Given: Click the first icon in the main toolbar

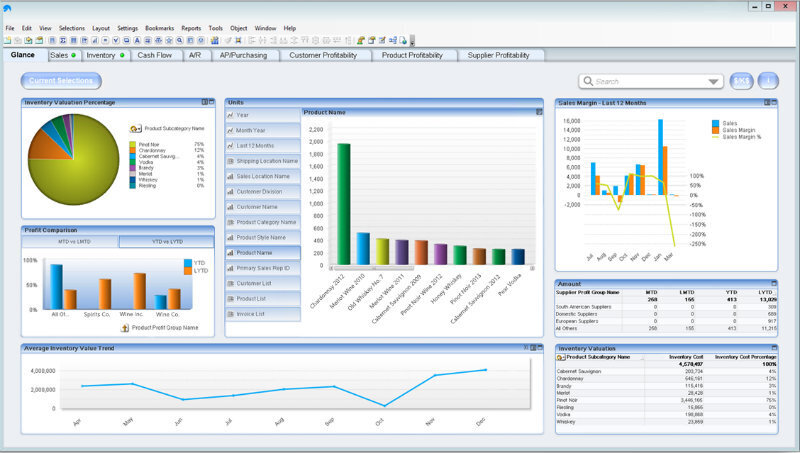Looking at the screenshot, I should [6, 40].
